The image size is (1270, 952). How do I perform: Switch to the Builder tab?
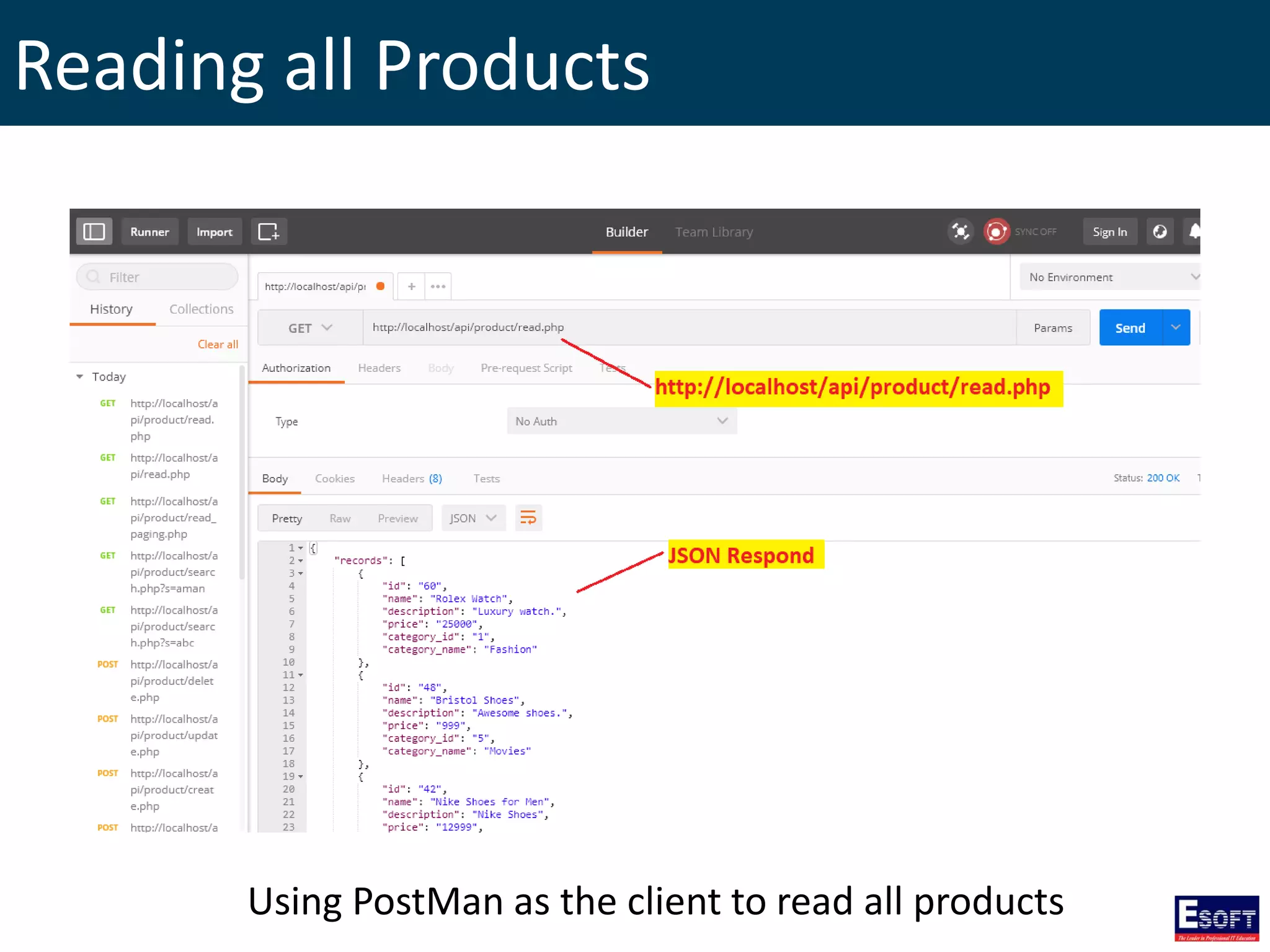coord(626,232)
